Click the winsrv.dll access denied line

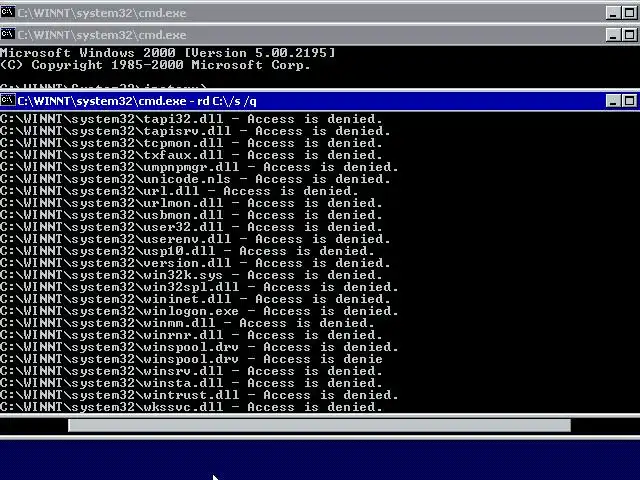point(191,371)
